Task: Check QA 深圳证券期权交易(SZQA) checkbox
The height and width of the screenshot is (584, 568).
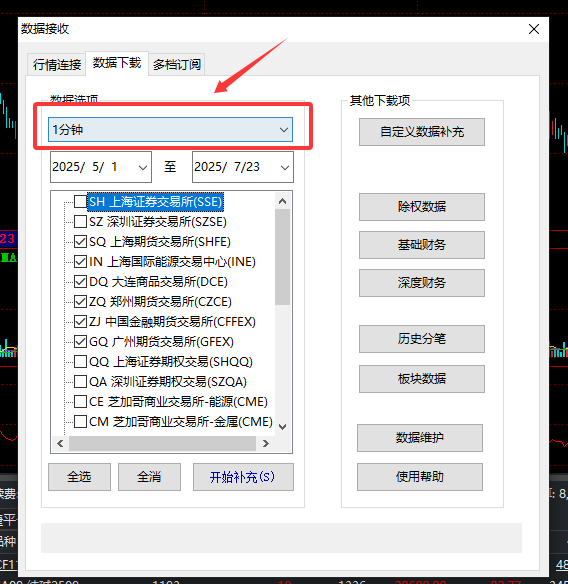Action: coord(80,381)
